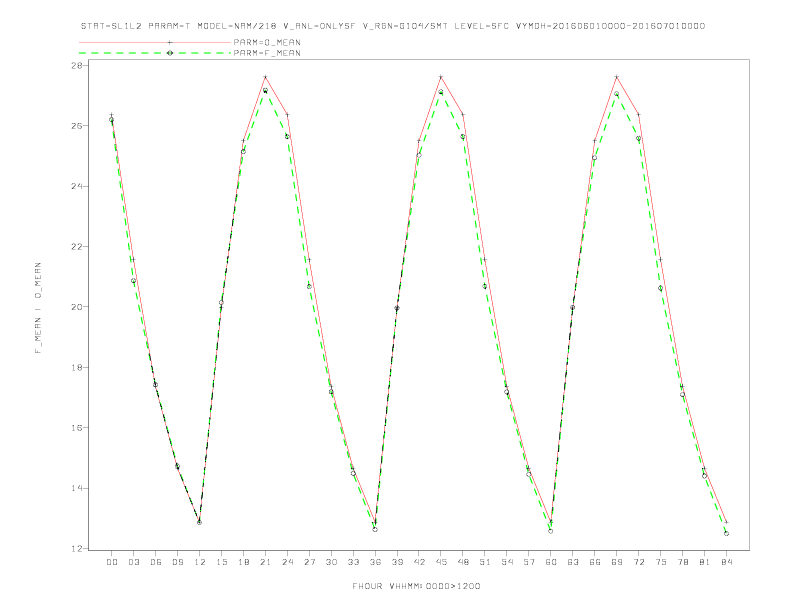
Task: Click x-axis forecast hour label 57
Action: point(529,562)
